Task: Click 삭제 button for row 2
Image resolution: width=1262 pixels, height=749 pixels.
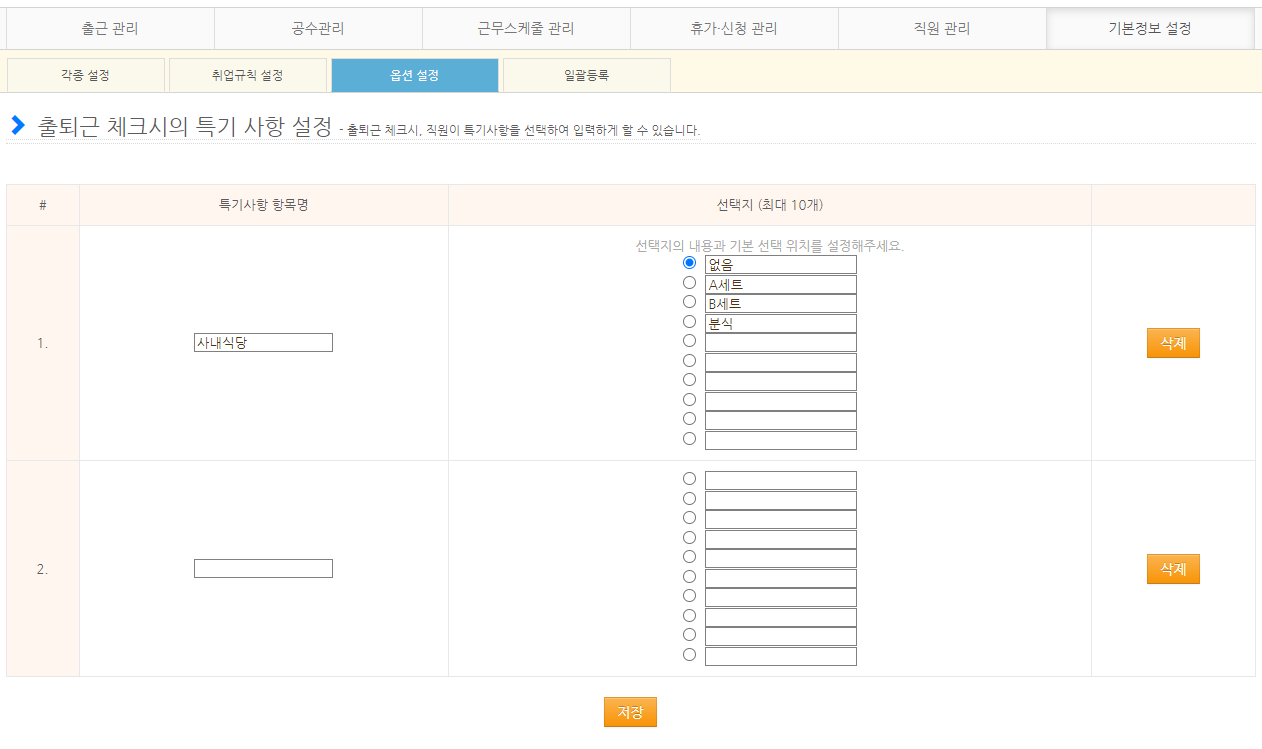Action: point(1172,569)
